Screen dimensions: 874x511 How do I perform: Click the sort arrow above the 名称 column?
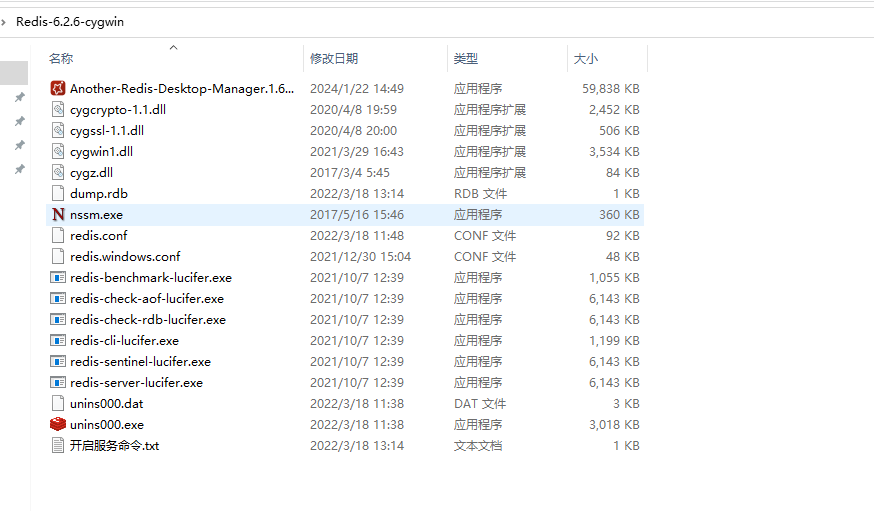pyautogui.click(x=173, y=47)
